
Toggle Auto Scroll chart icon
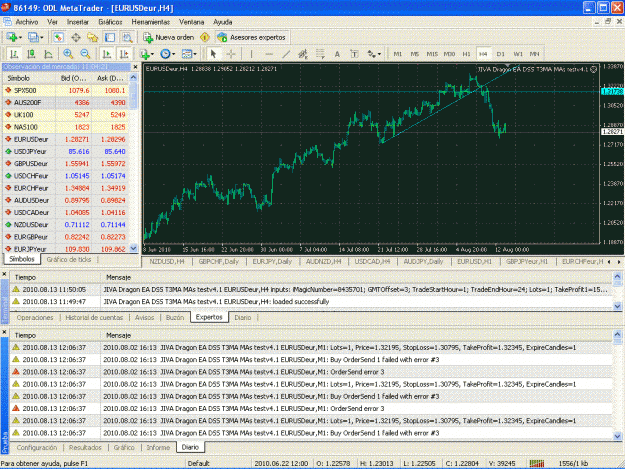tap(107, 54)
